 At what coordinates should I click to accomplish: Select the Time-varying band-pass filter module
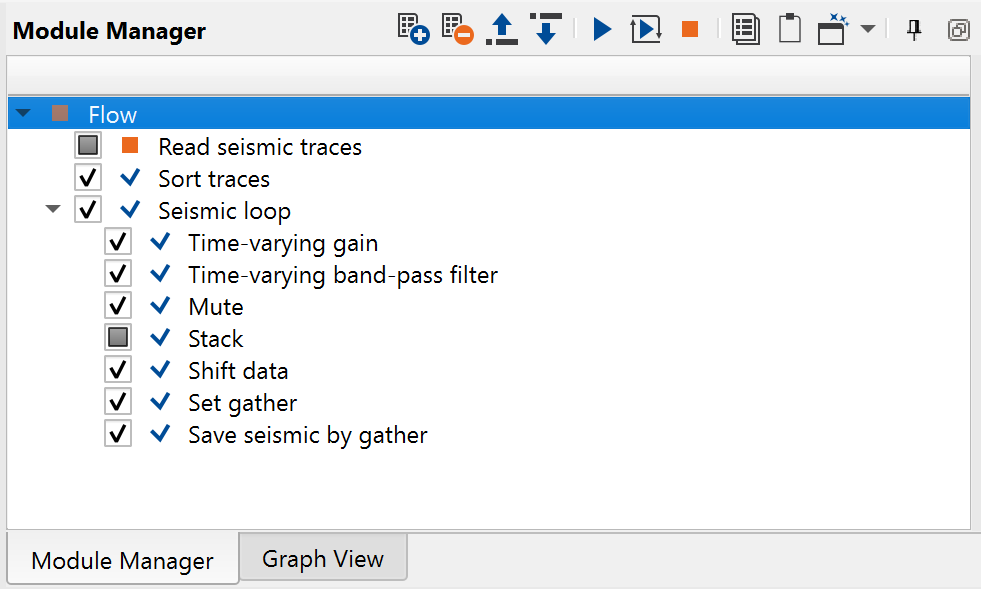coord(342,274)
